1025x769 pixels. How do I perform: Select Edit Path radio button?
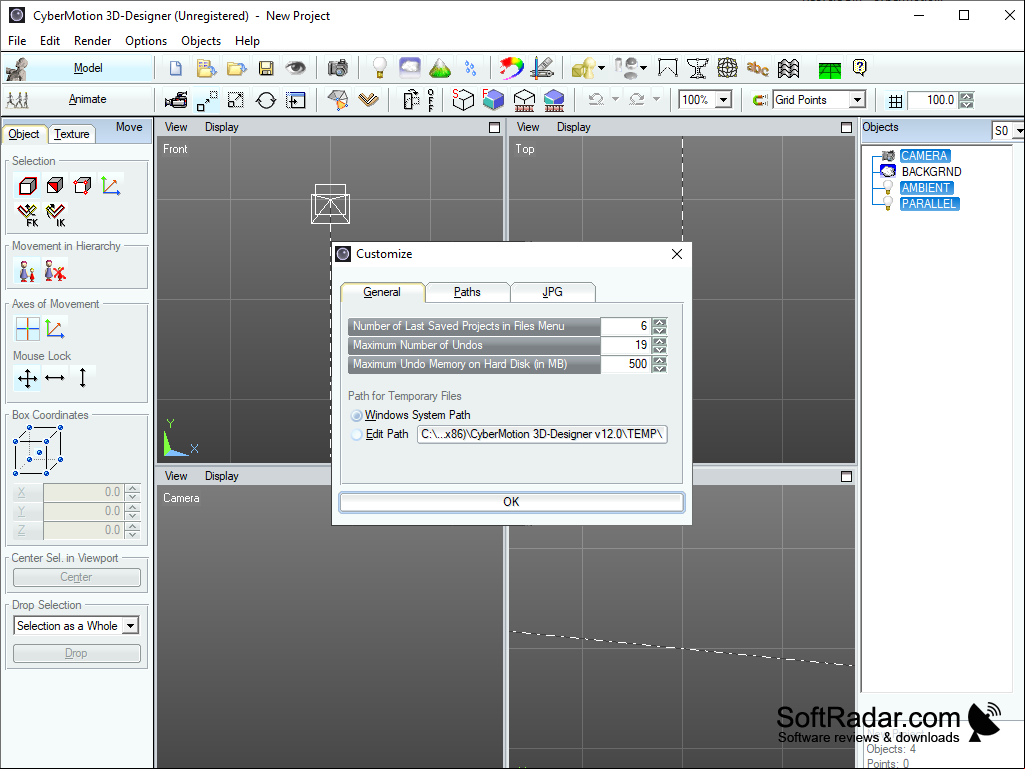356,435
